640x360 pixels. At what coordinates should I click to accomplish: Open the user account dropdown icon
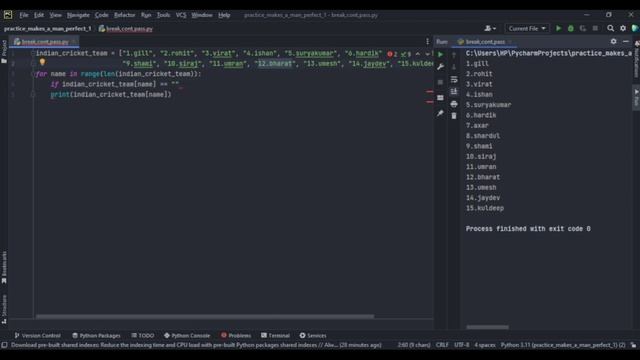(x=490, y=28)
